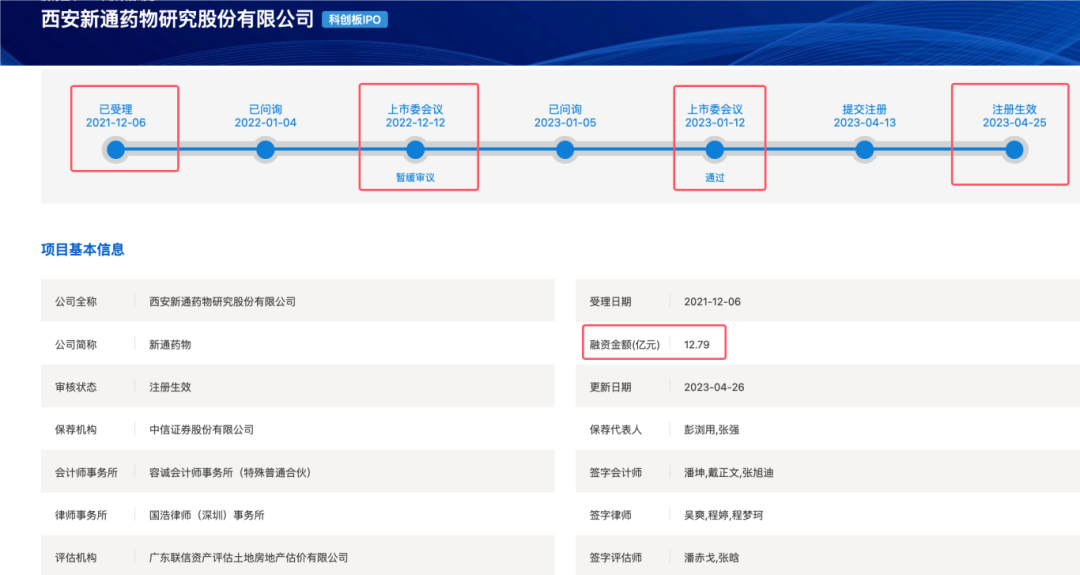Select the 已受理 2021-12-06 timeline node
The height and width of the screenshot is (575, 1080).
coord(116,149)
